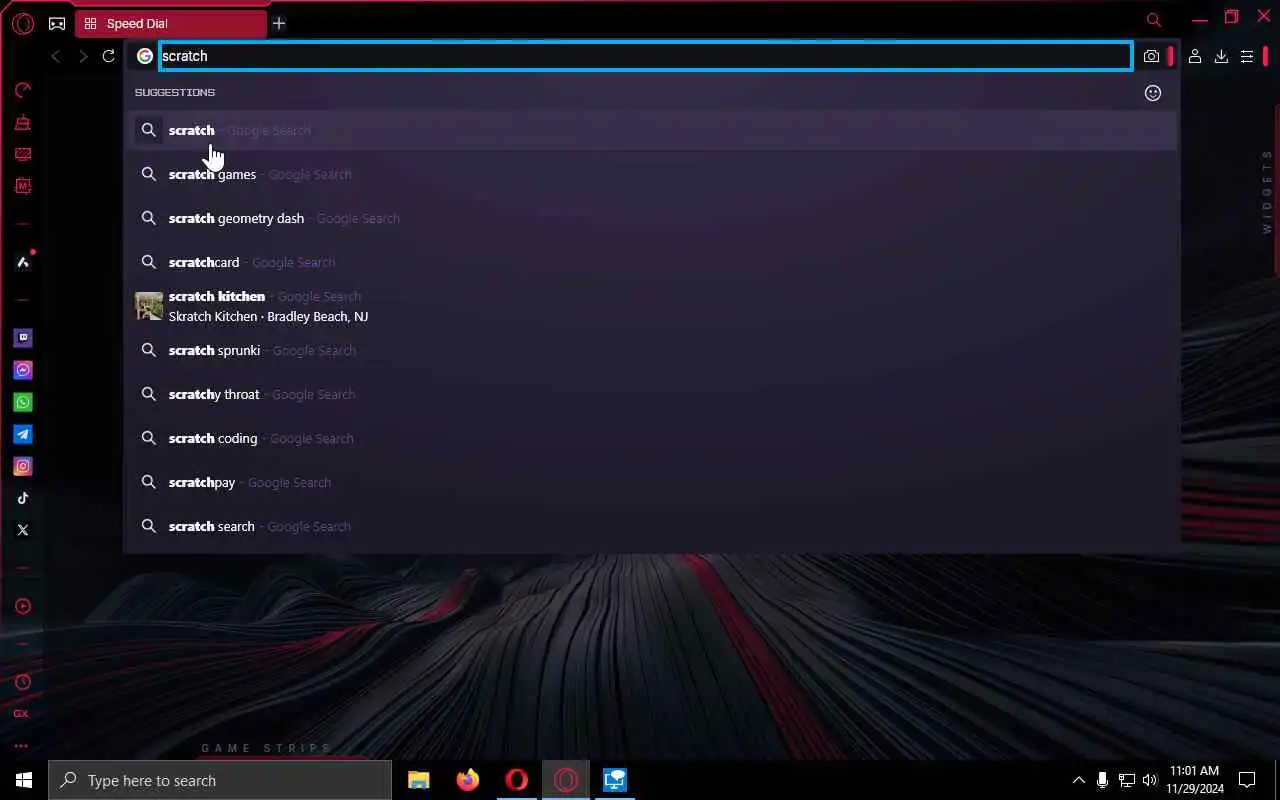The height and width of the screenshot is (800, 1280).
Task: Launch Firefox from the taskbar
Action: point(467,780)
